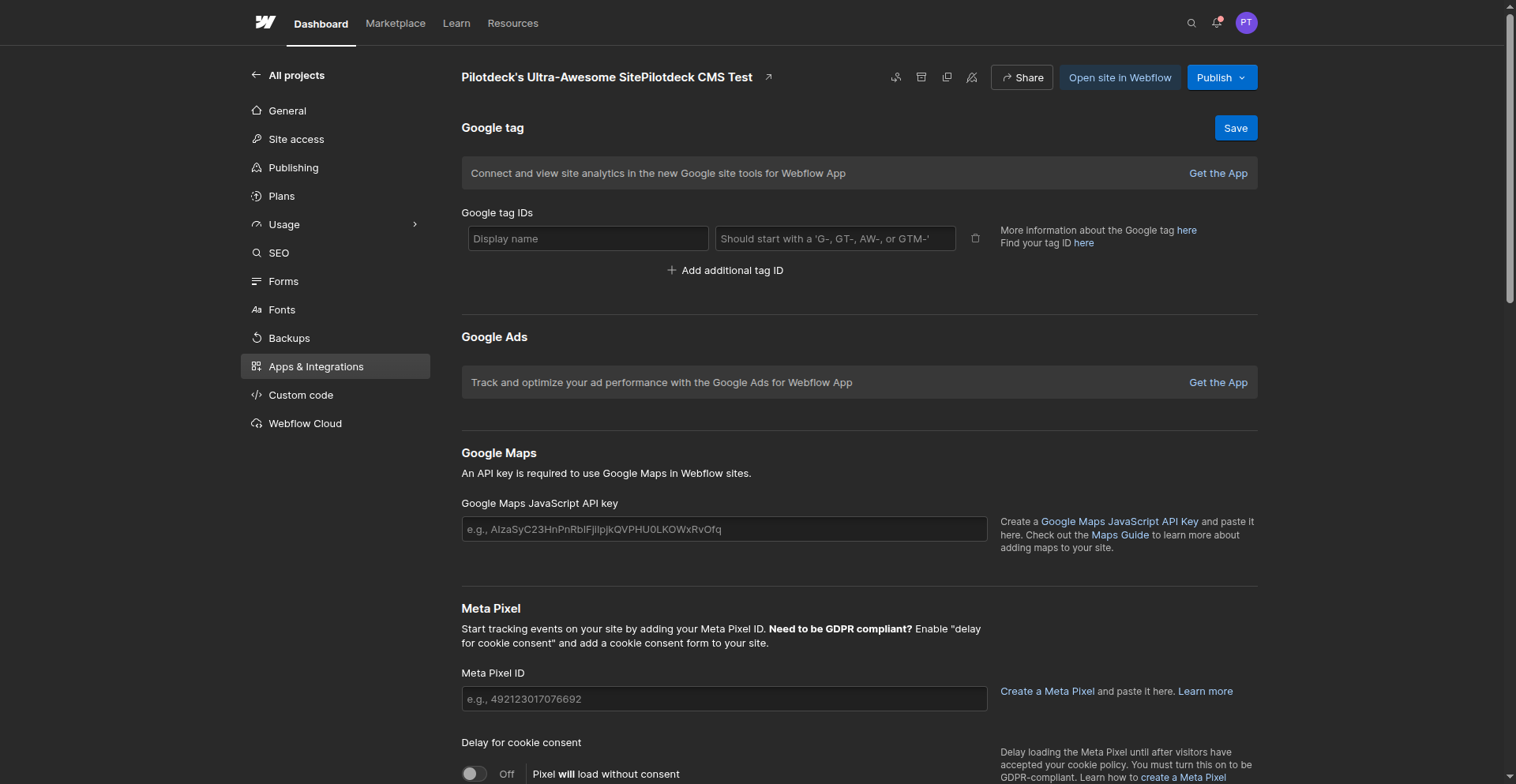Delete the Google tag ID row with trash icon
Screen dimensions: 1516x784
point(975,238)
